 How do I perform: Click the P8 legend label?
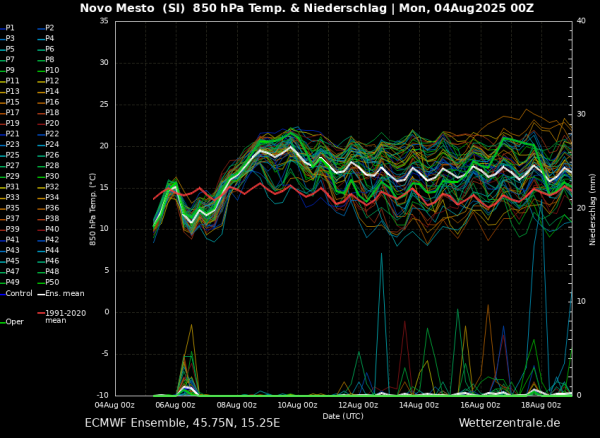(50, 60)
